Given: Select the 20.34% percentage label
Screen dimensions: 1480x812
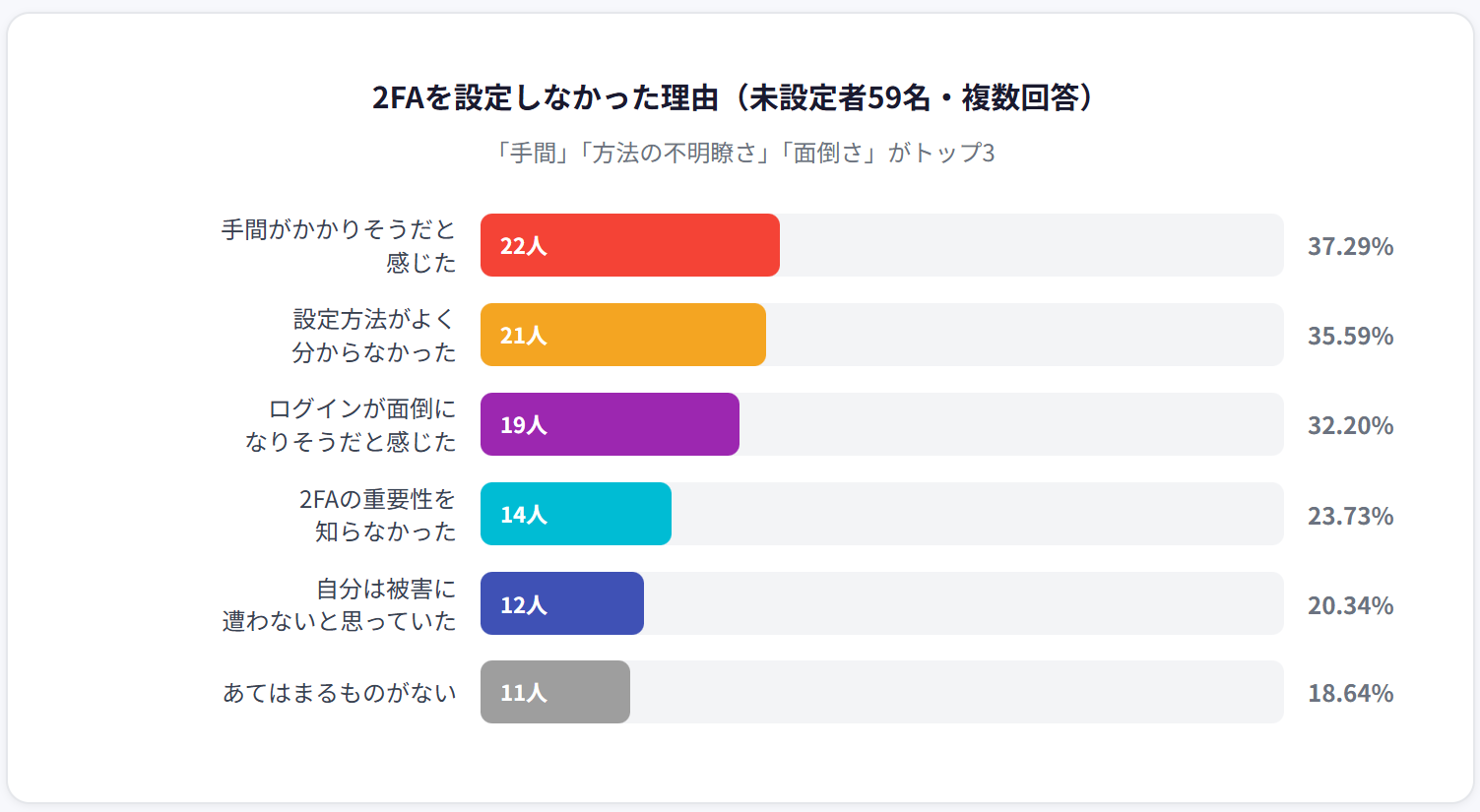Looking at the screenshot, I should click(1350, 605).
